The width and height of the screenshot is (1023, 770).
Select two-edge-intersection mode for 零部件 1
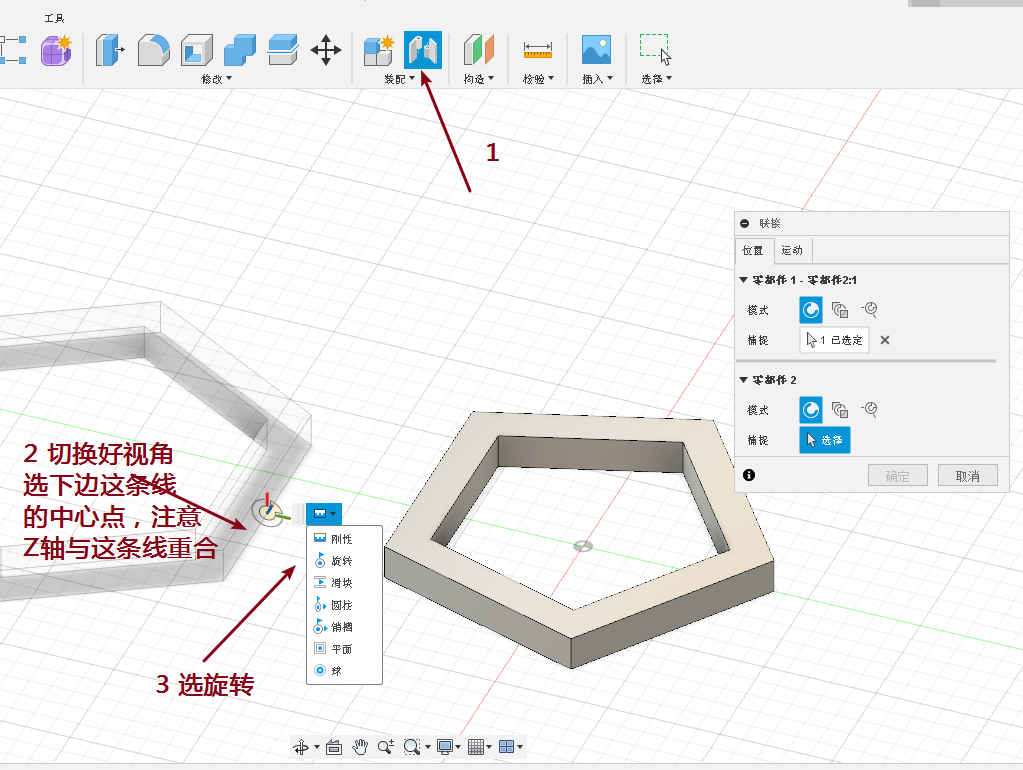click(x=869, y=309)
